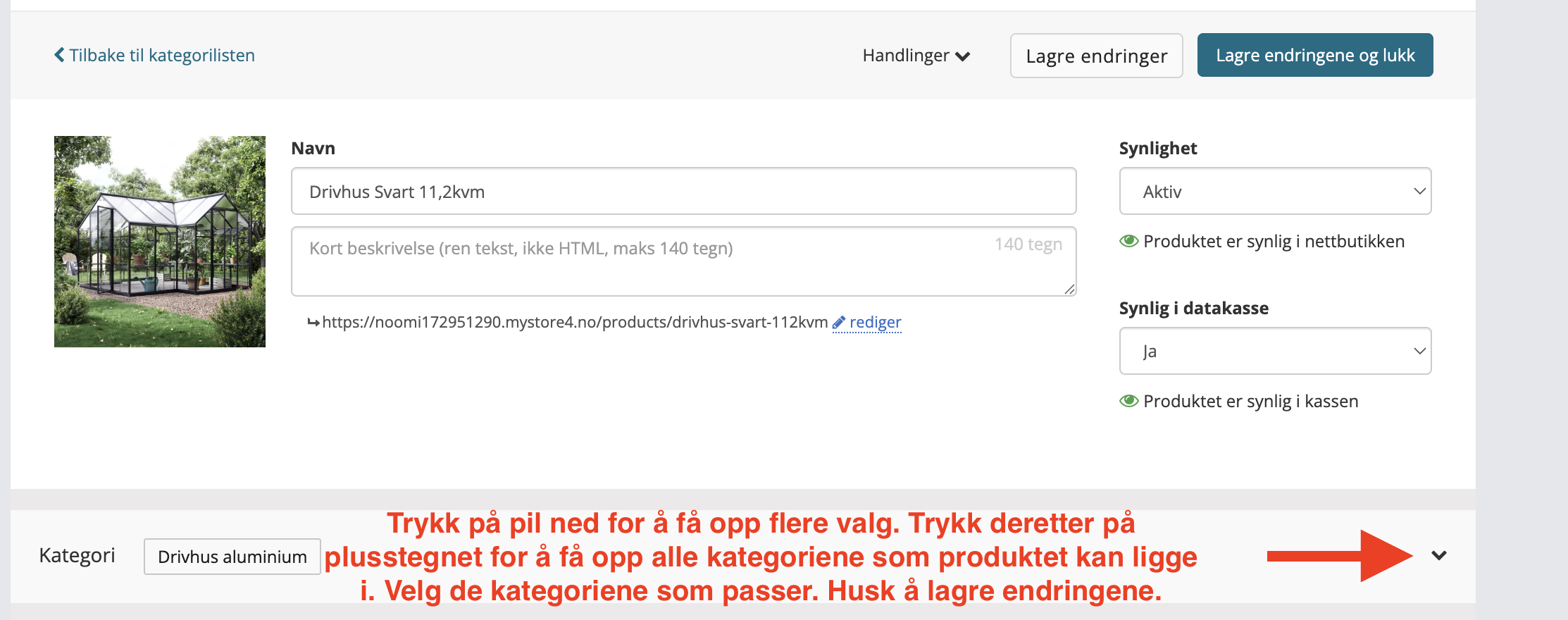This screenshot has height=620, width=1568.
Task: Go back via Tilbake til kategorilisten link
Action: [x=162, y=55]
